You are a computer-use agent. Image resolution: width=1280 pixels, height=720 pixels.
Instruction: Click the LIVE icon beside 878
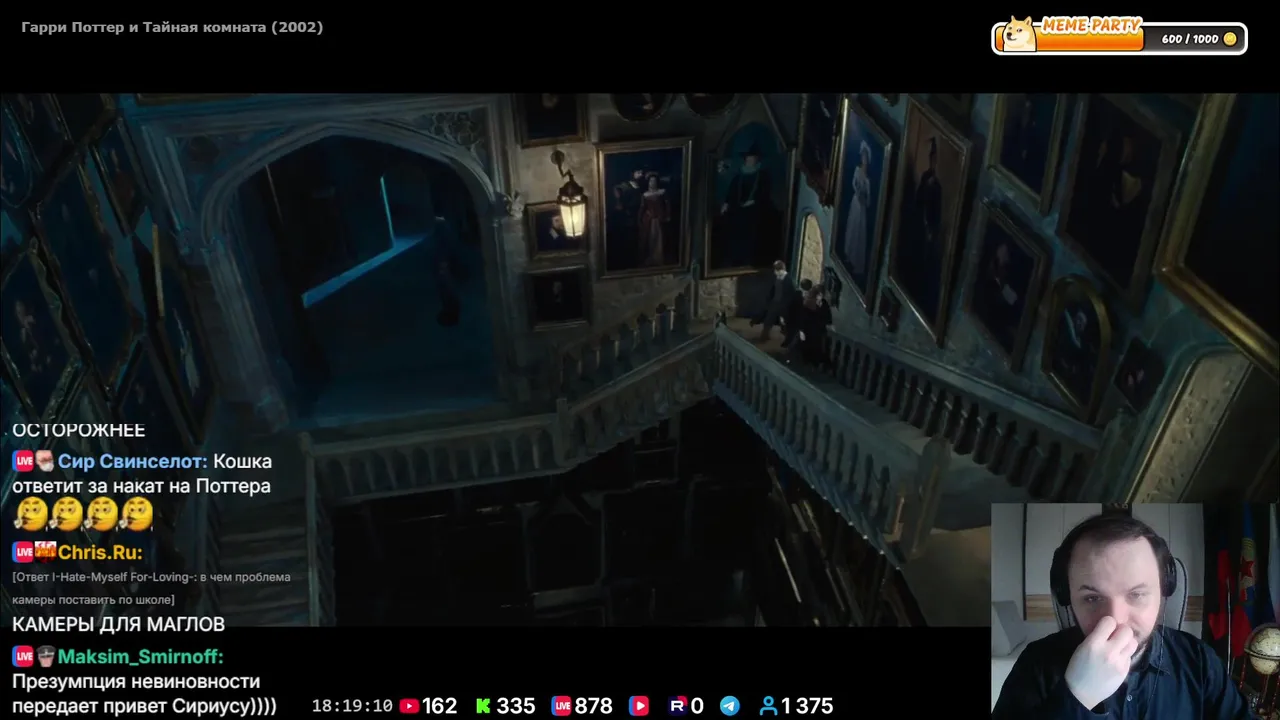coord(561,706)
